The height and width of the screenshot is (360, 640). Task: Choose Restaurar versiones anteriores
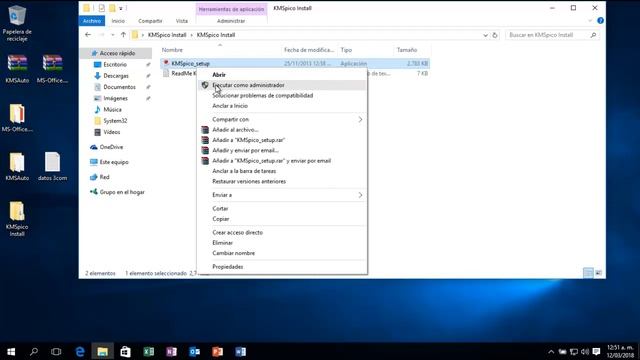[282, 181]
